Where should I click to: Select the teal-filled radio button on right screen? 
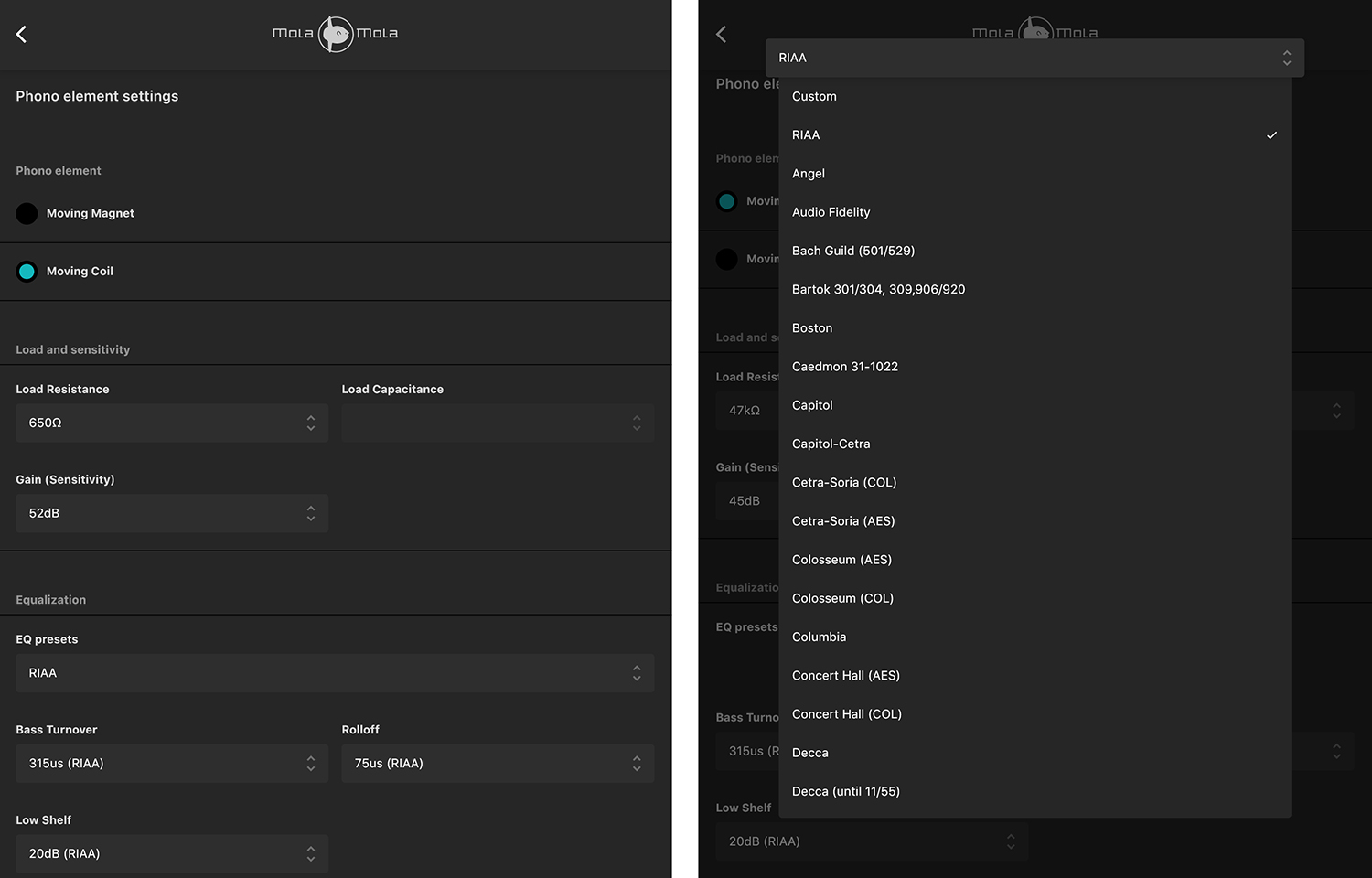click(x=726, y=201)
